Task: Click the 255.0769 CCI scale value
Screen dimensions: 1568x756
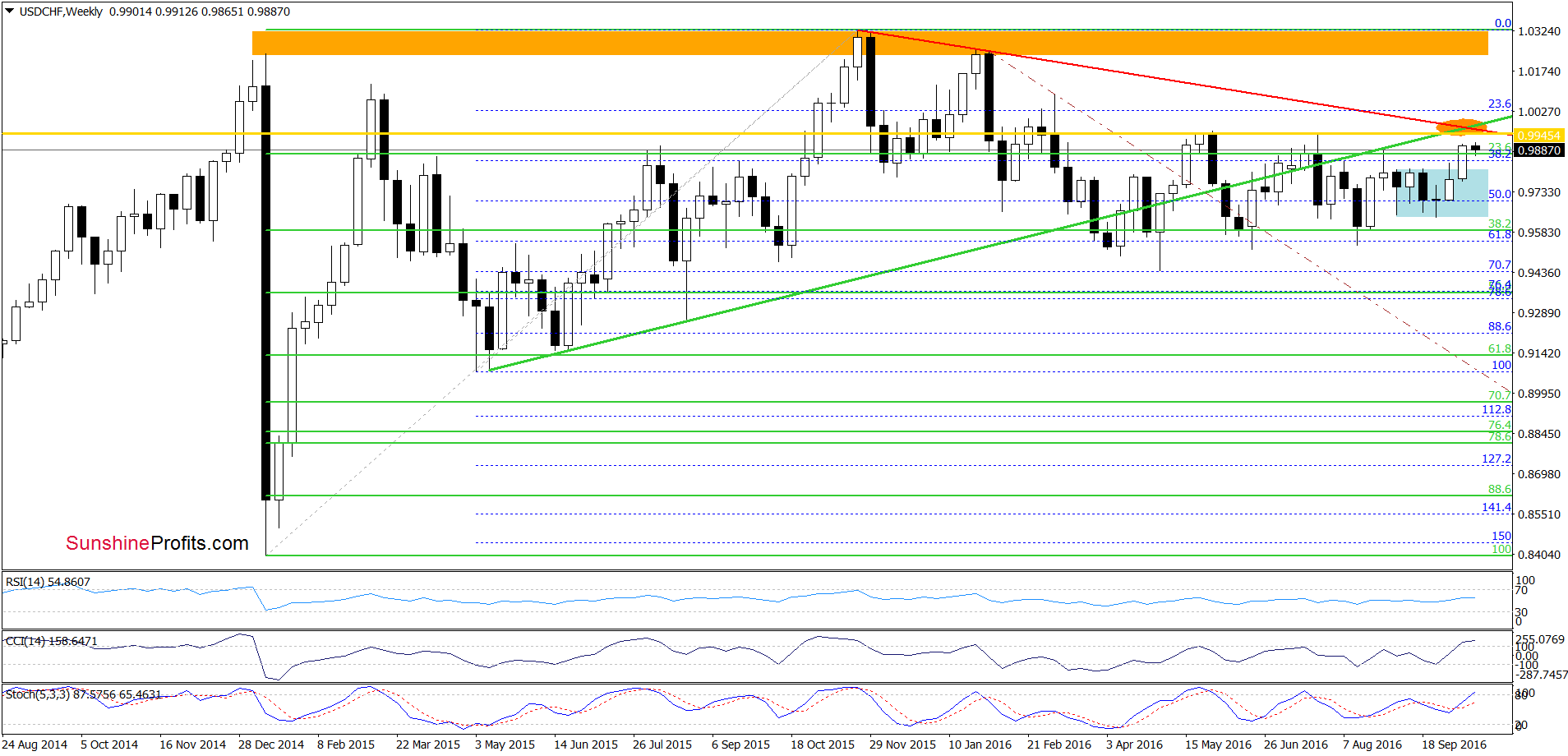Action: pyautogui.click(x=1540, y=639)
